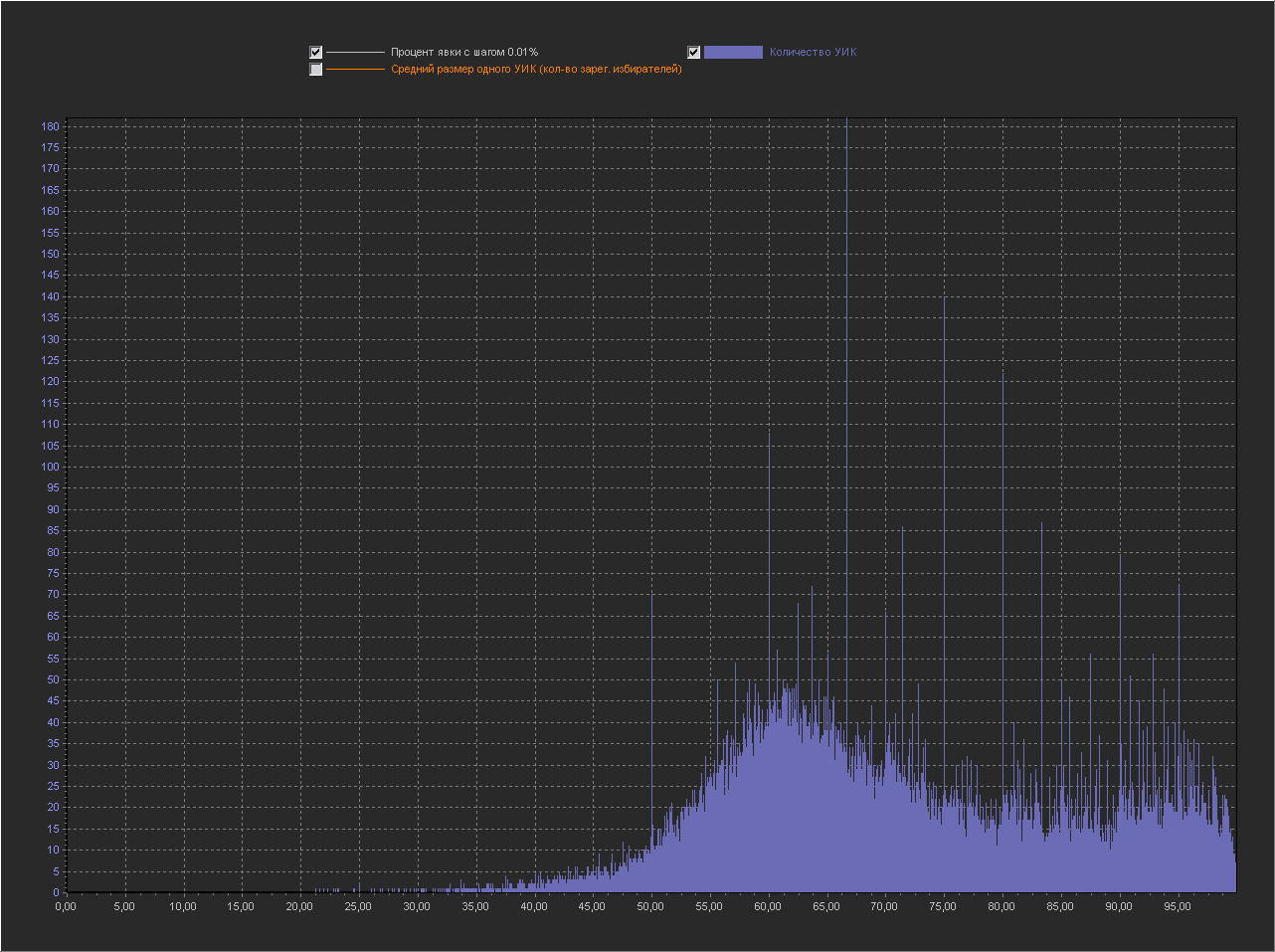Click vertical axis value '65'
This screenshot has height=952, width=1275.
(54, 616)
